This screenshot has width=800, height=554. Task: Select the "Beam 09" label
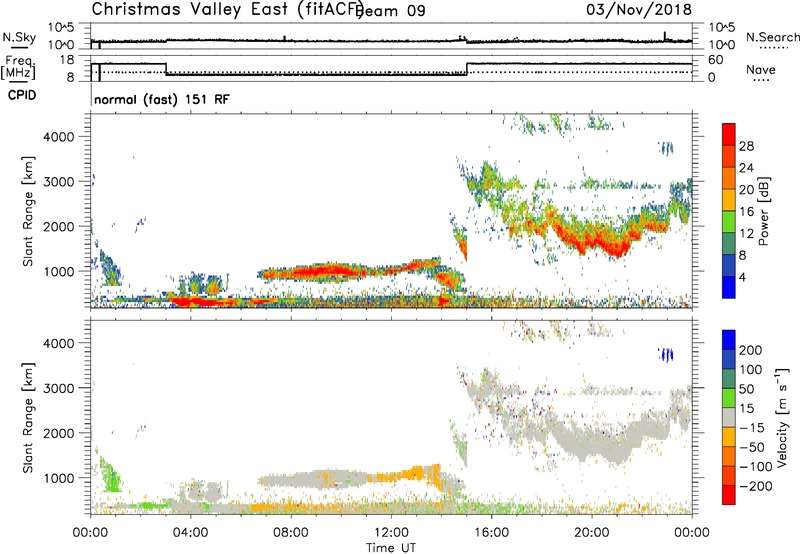click(391, 11)
